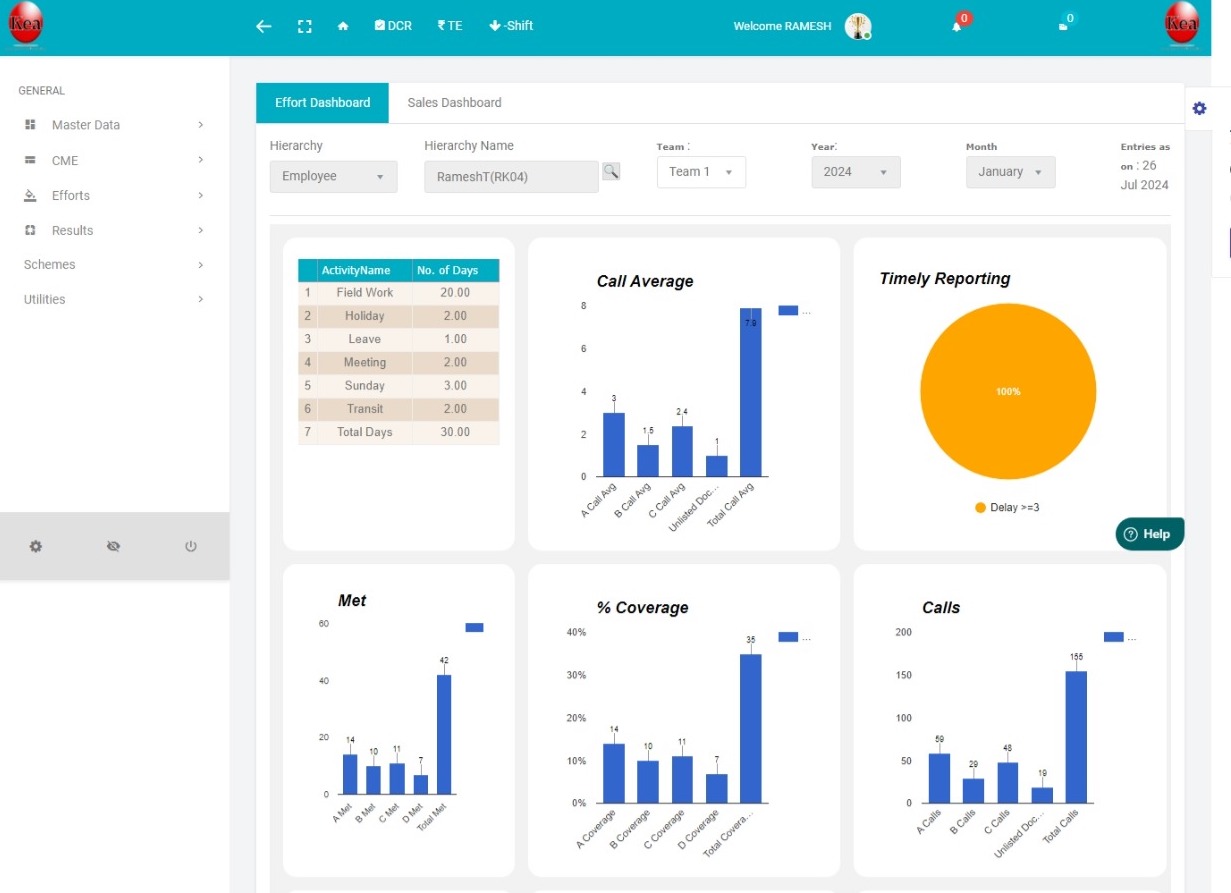Click the TE travel expense icon
This screenshot has height=893, width=1231.
click(x=449, y=26)
